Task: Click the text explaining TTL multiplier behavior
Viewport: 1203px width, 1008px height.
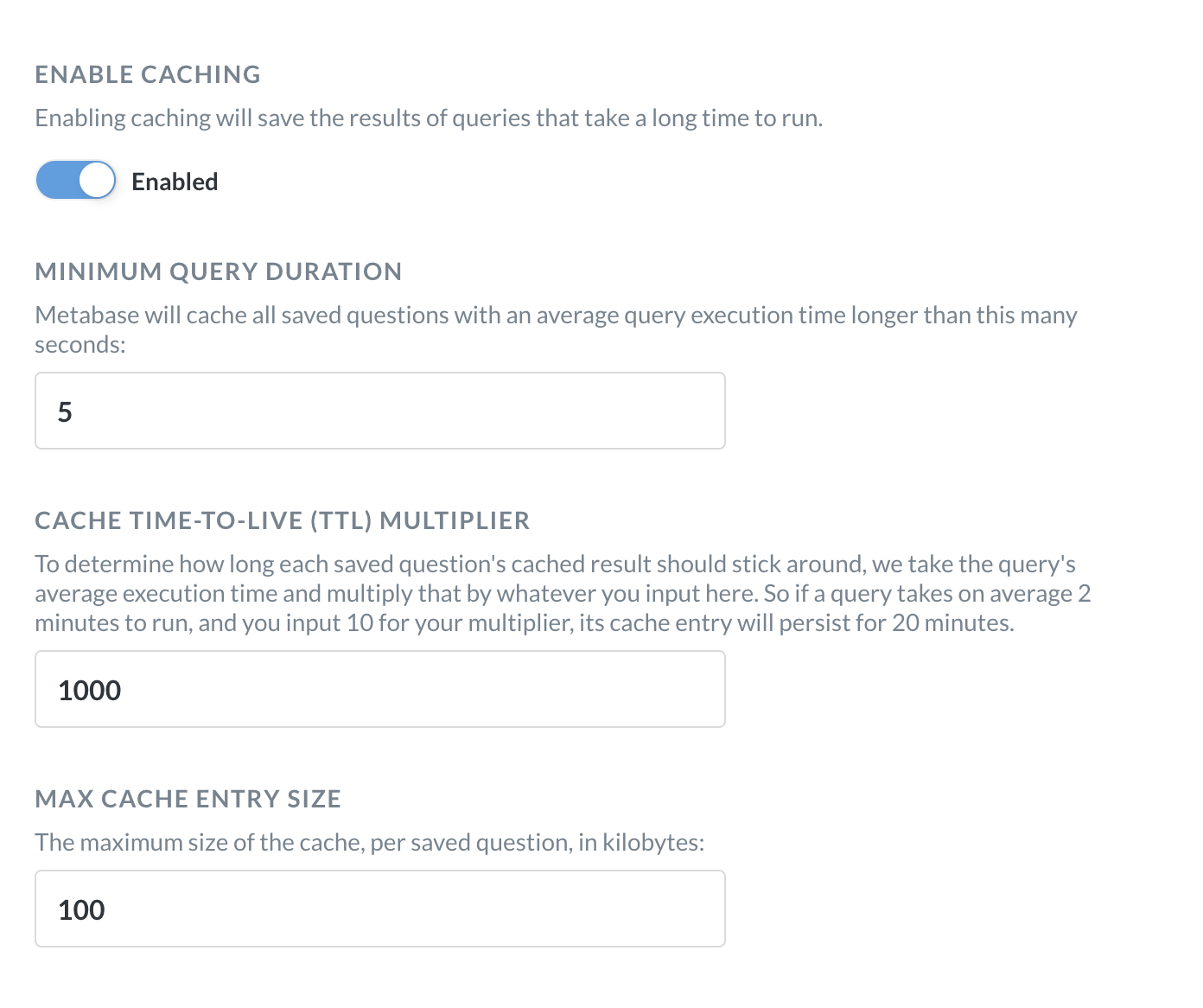Action: [x=562, y=593]
